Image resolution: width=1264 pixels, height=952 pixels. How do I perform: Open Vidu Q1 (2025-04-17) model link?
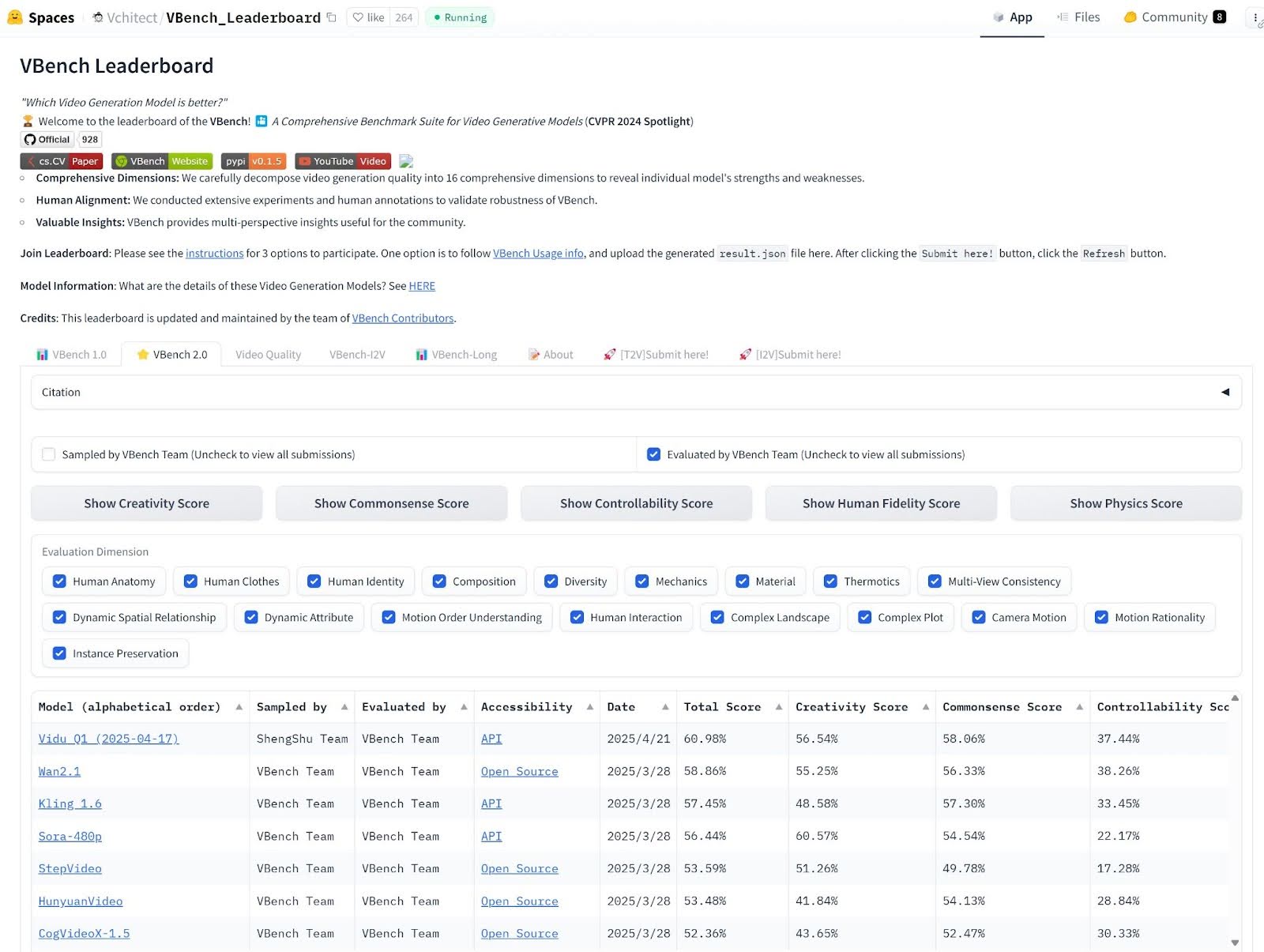pos(108,739)
